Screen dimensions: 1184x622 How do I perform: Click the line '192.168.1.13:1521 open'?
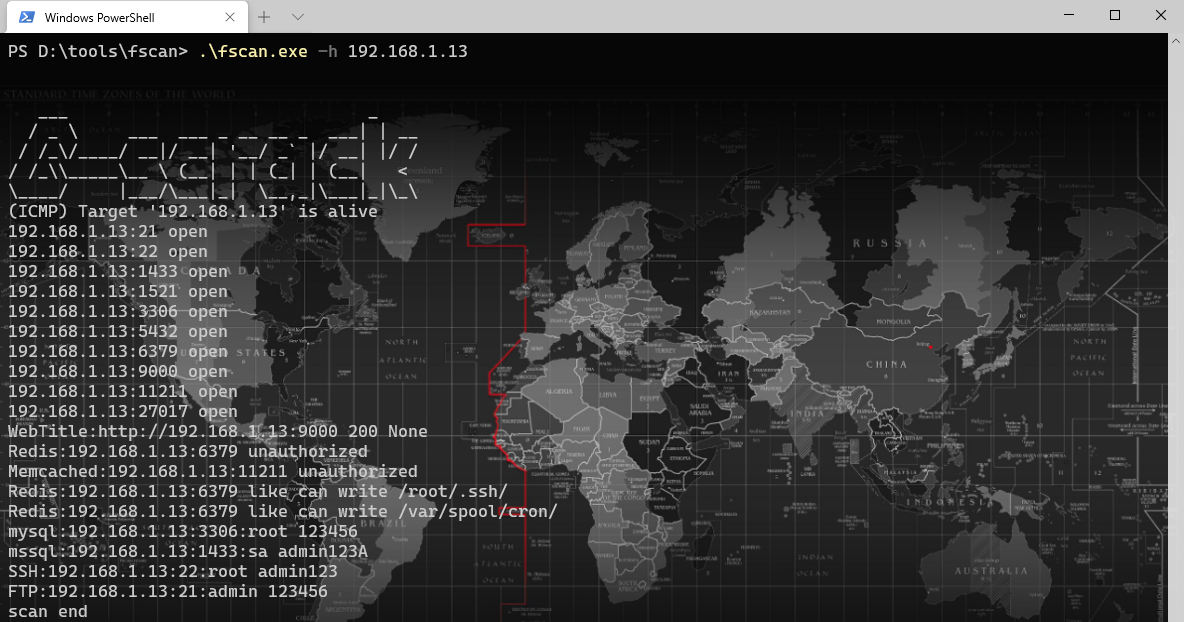118,291
